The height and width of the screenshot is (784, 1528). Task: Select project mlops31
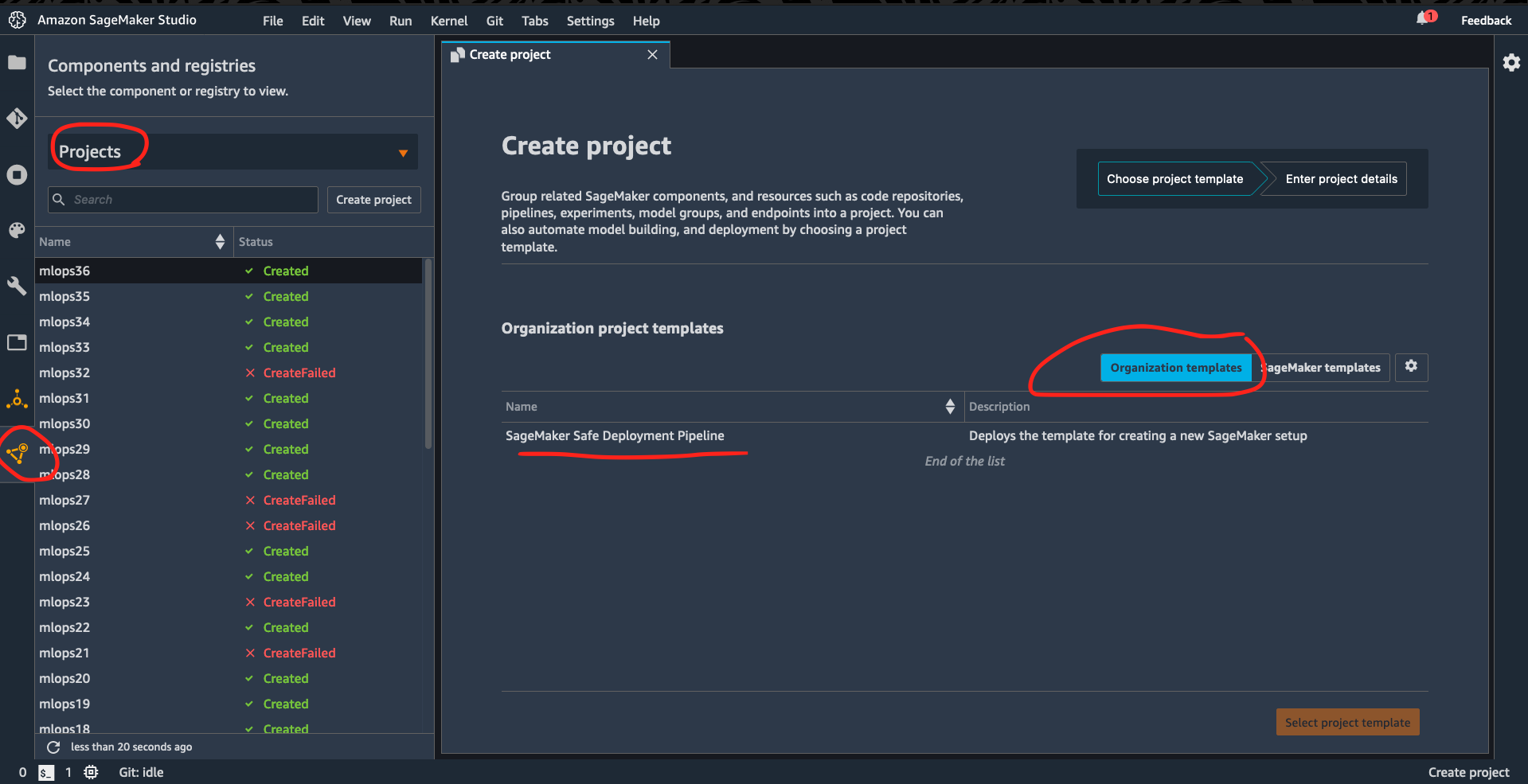coord(229,398)
